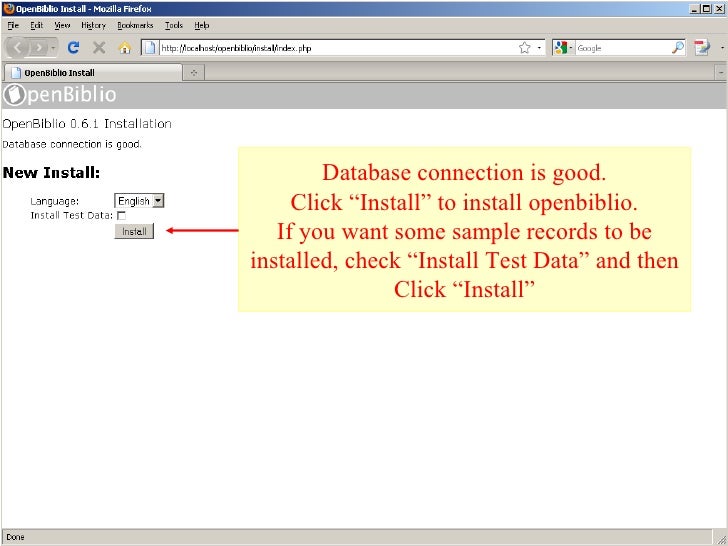The height and width of the screenshot is (546, 728).
Task: Open the File menu
Action: [13, 25]
